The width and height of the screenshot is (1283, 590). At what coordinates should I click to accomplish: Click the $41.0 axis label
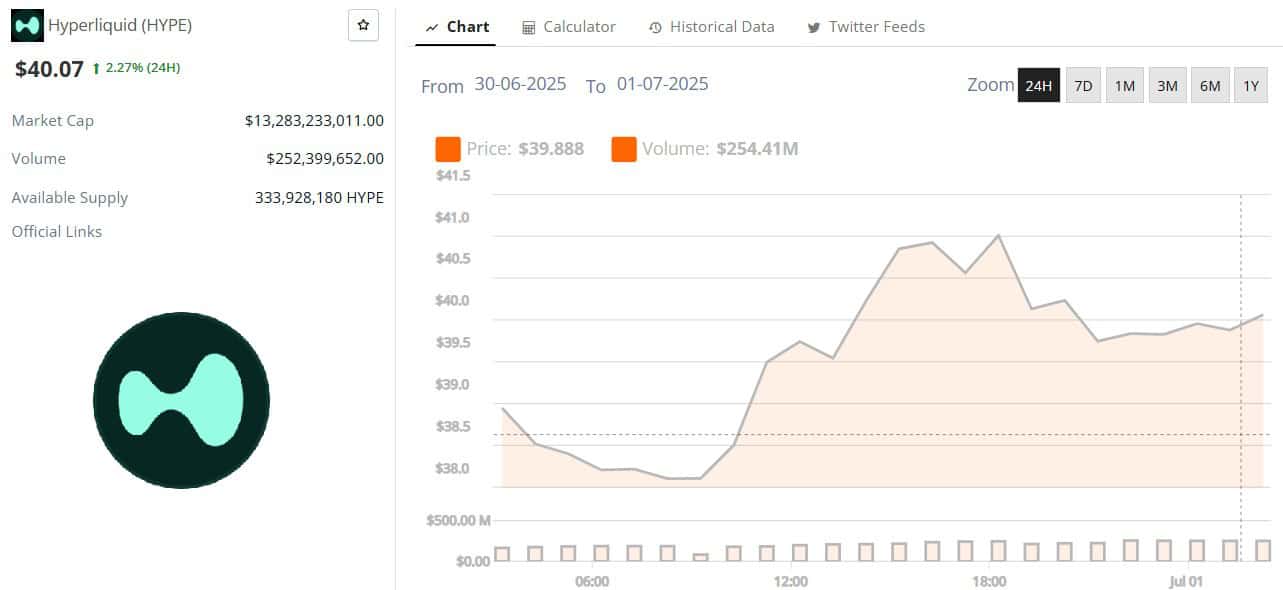click(453, 218)
